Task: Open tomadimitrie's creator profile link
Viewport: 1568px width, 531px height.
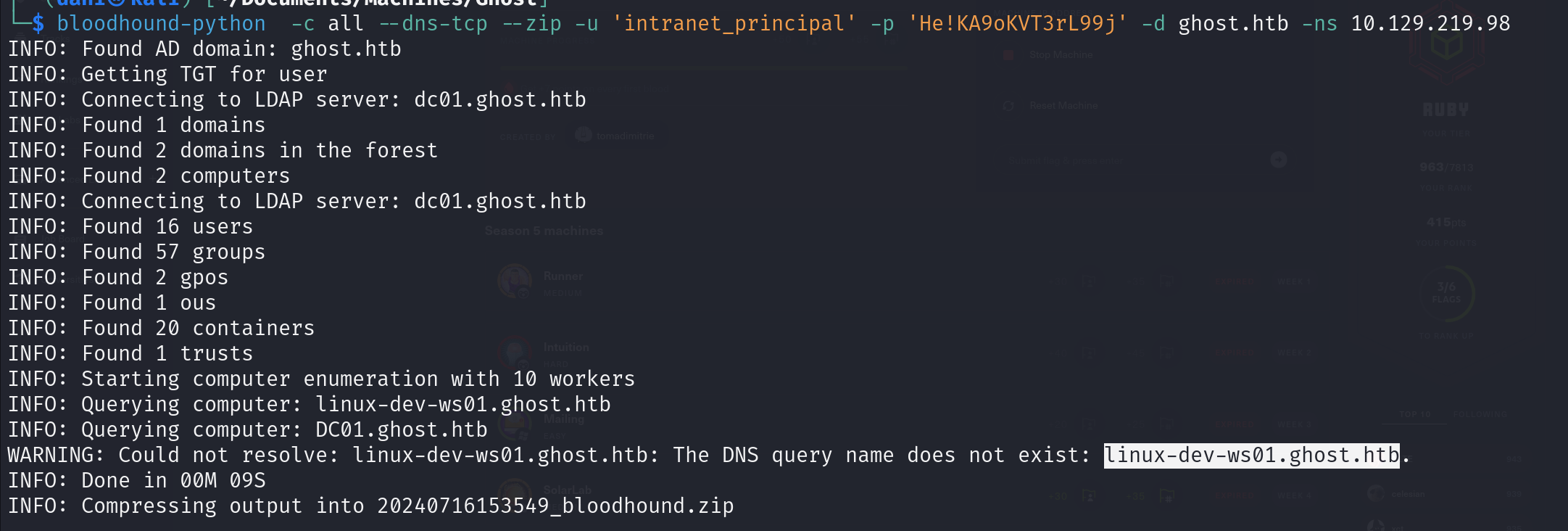Action: point(625,136)
